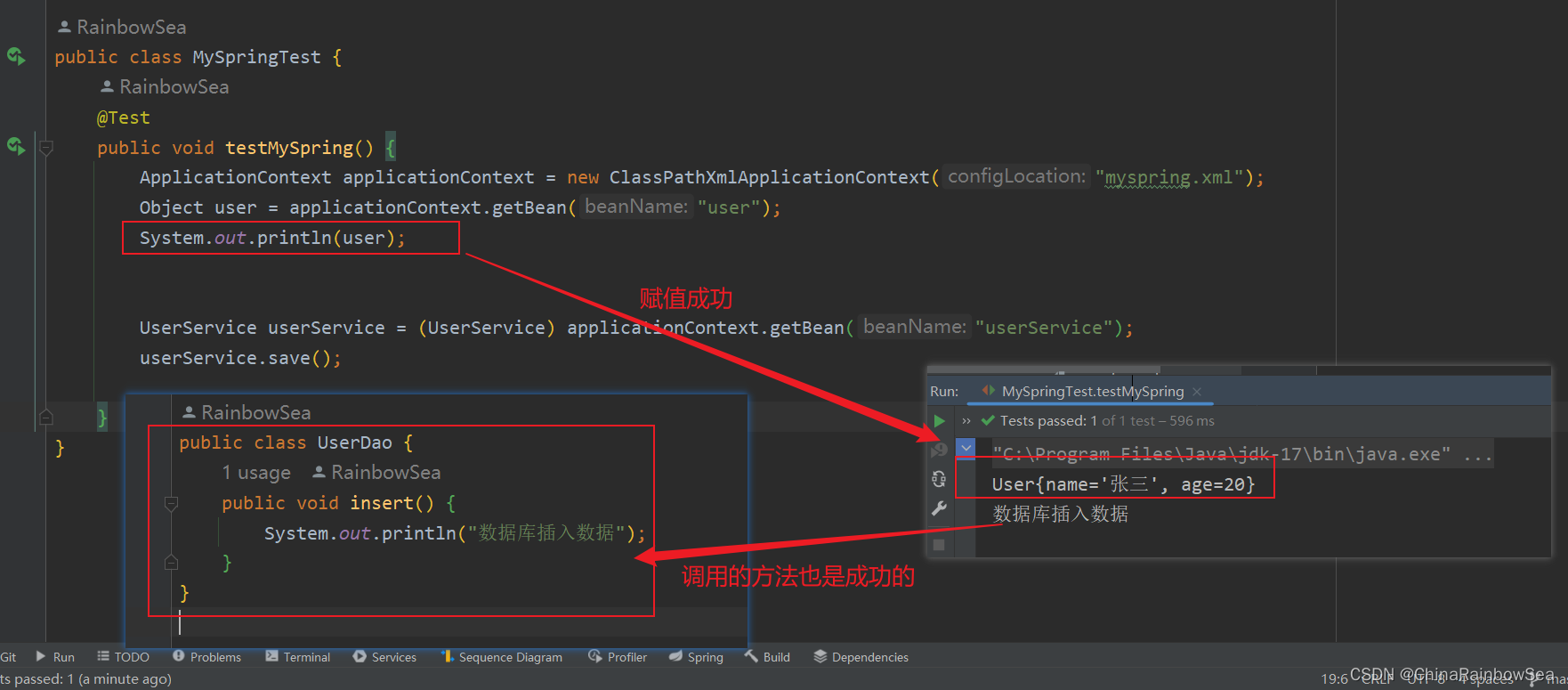Click the end fold marker of insert() method
The height and width of the screenshot is (690, 1568).
pos(172,562)
